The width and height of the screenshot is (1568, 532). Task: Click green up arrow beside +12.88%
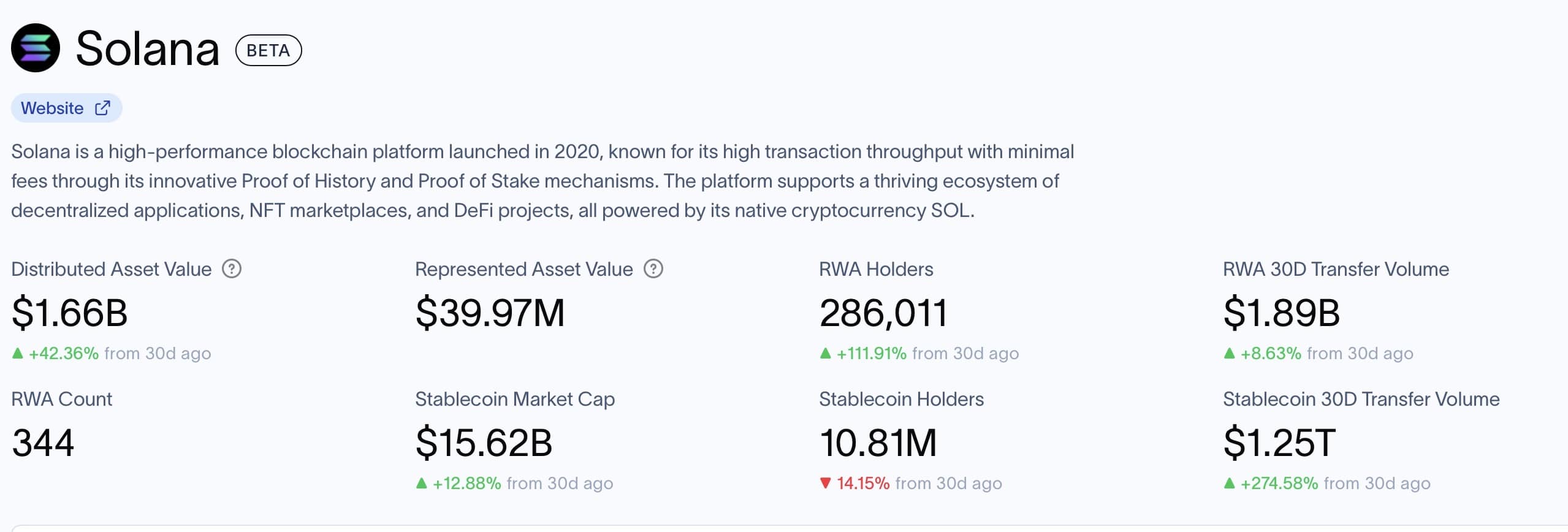(421, 484)
